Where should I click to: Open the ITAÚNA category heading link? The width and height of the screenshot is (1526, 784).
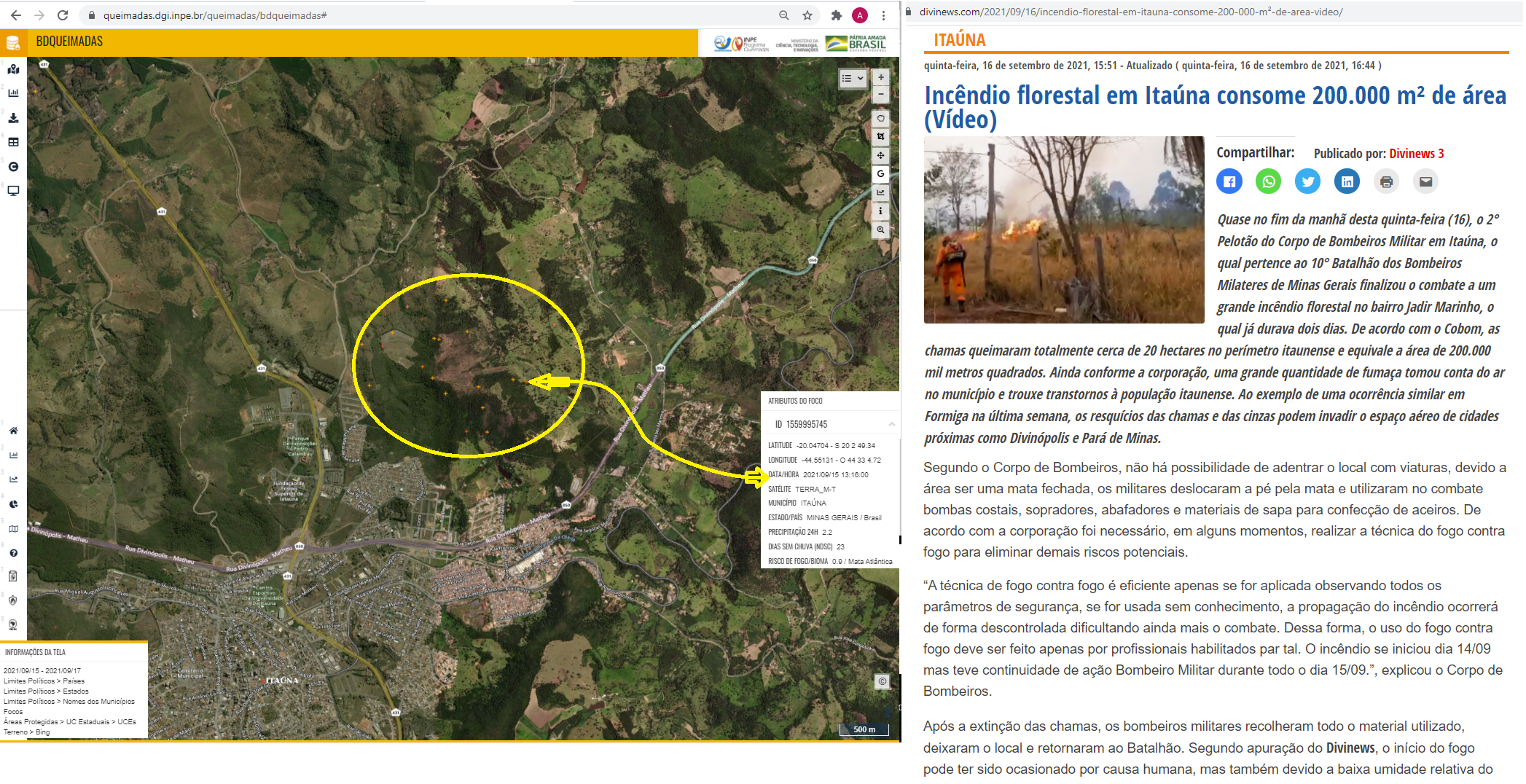pyautogui.click(x=960, y=40)
